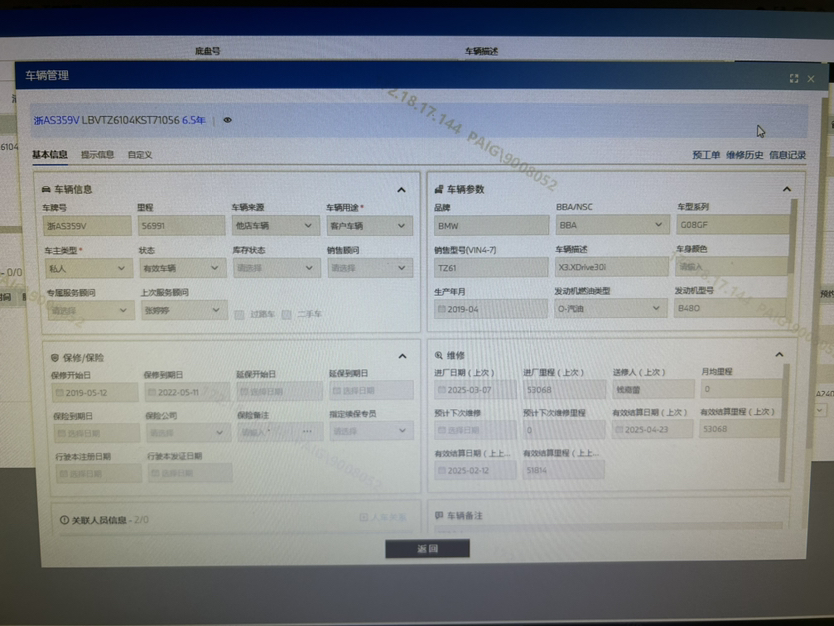Switch to the 提示信息 tab

(x=97, y=155)
